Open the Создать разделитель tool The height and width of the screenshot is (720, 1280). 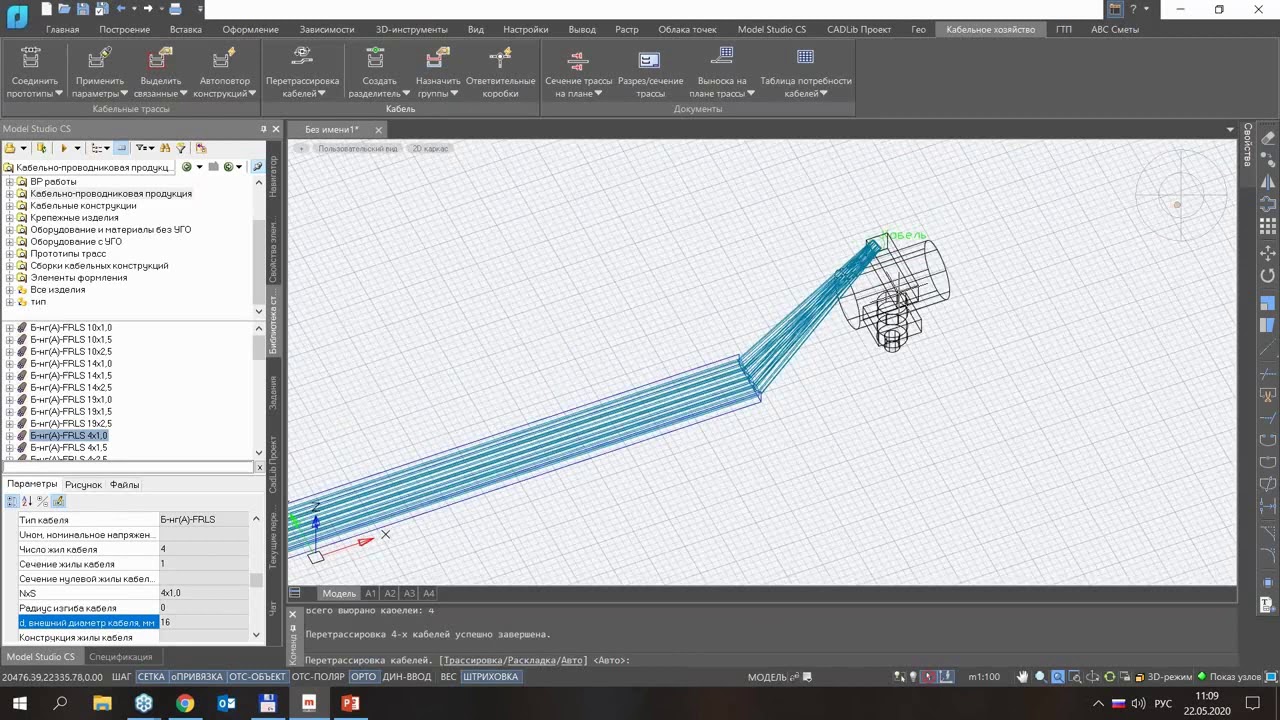click(x=378, y=70)
